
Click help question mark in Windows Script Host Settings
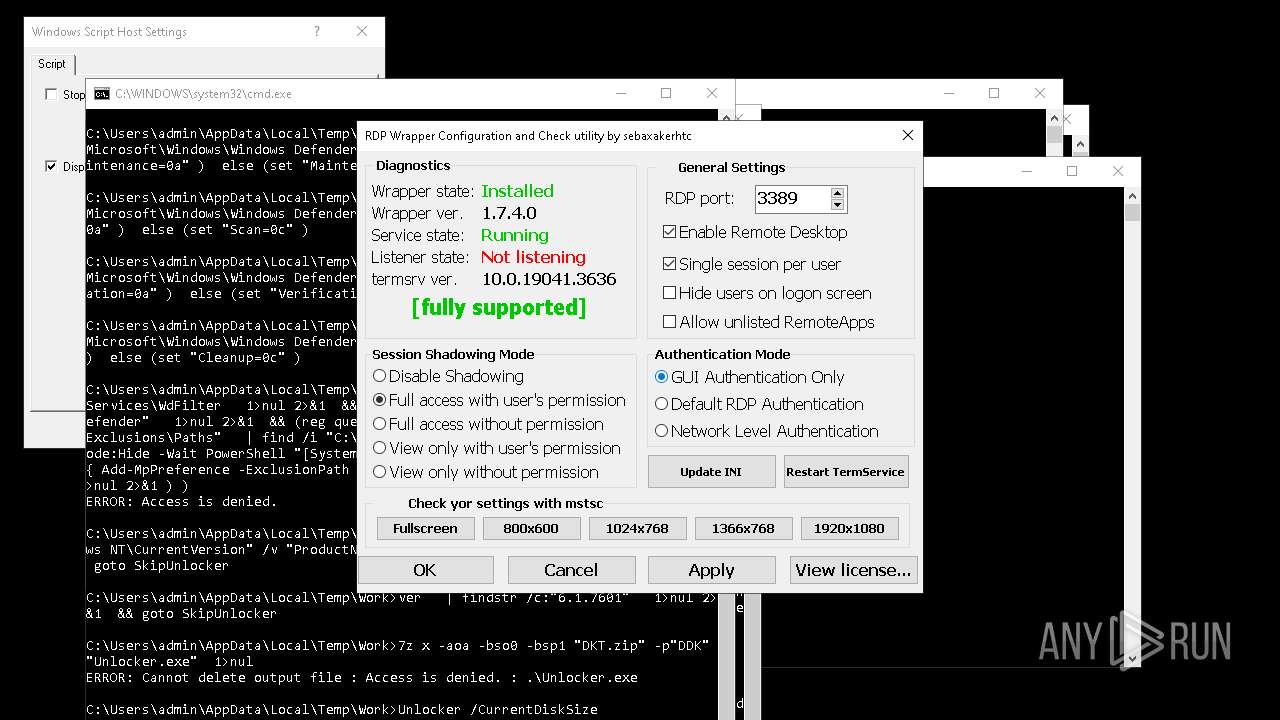coord(317,31)
